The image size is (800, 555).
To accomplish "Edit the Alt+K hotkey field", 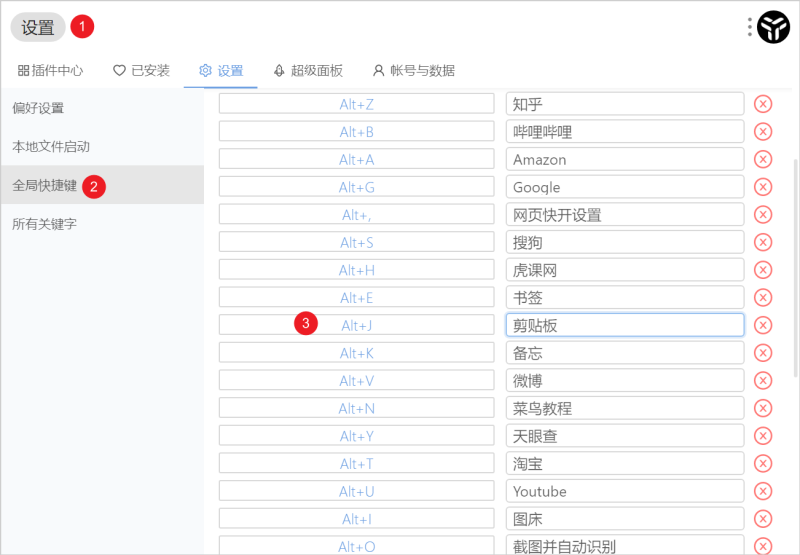I will point(357,352).
